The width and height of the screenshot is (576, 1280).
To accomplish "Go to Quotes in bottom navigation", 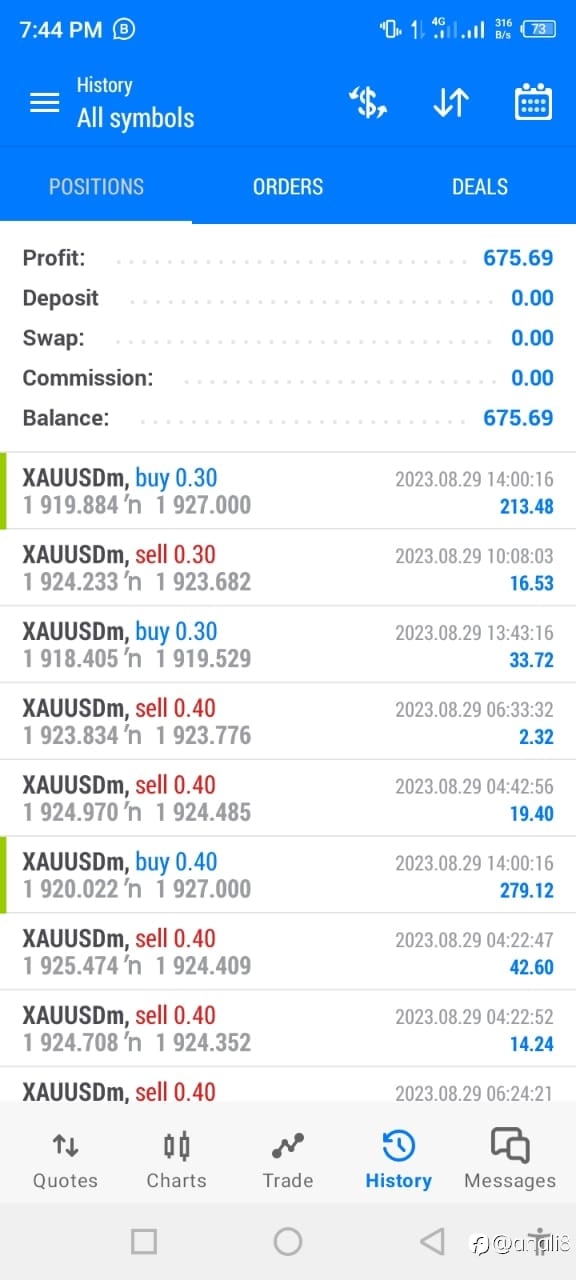I will (x=65, y=1160).
